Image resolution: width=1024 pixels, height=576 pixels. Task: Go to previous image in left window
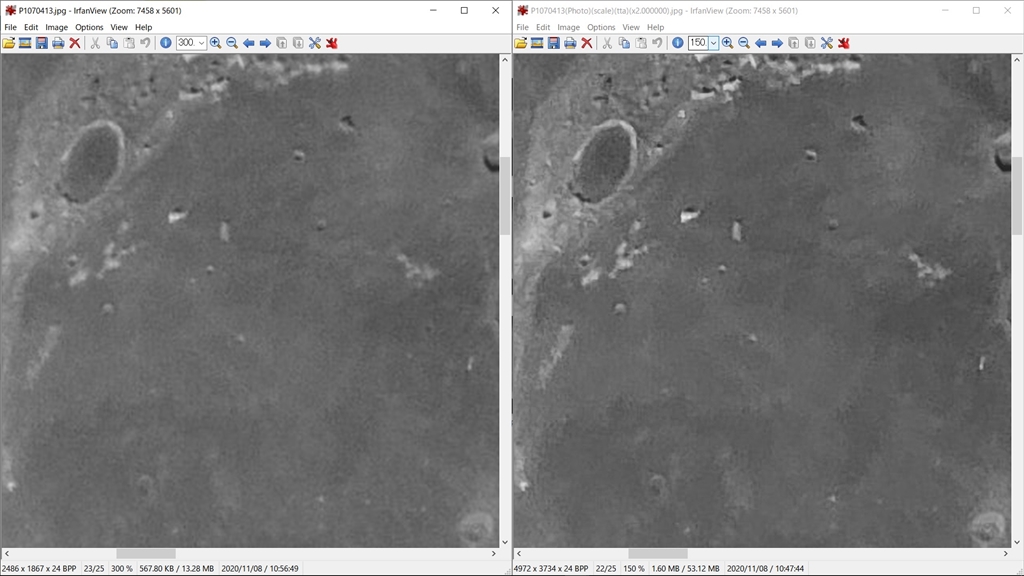tap(249, 43)
